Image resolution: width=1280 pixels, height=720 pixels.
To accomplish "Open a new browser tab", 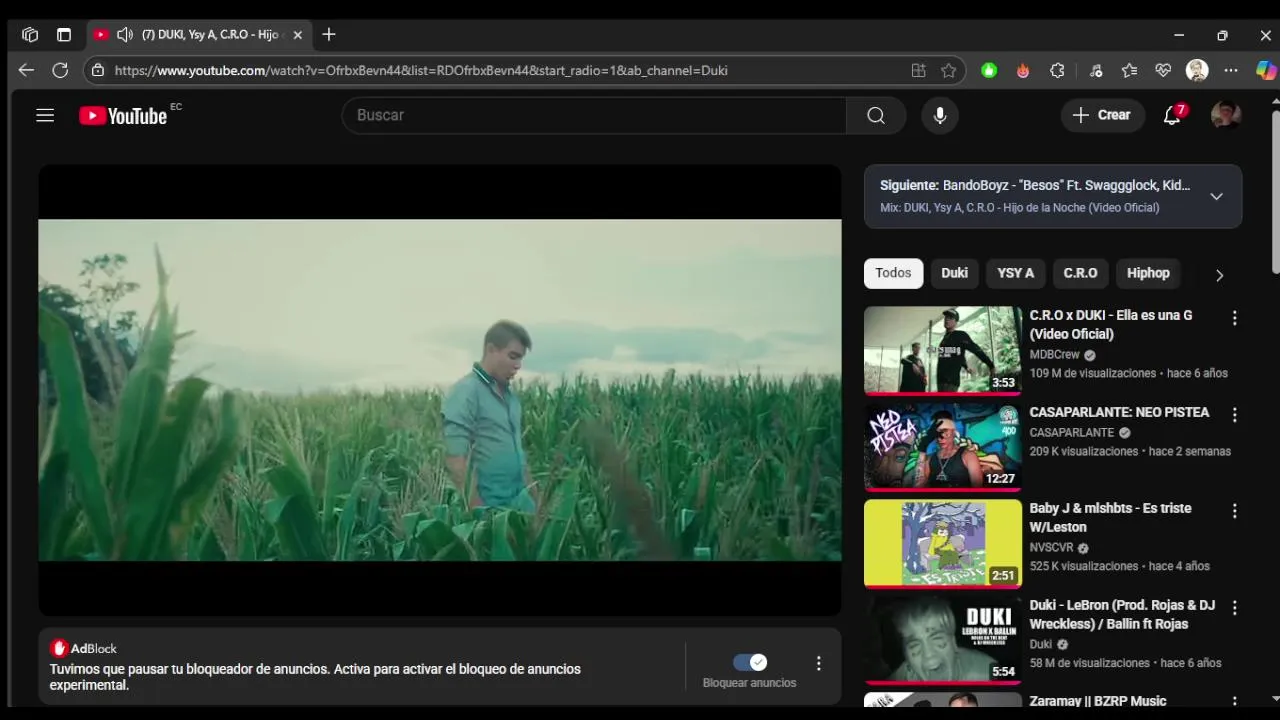I will (329, 35).
